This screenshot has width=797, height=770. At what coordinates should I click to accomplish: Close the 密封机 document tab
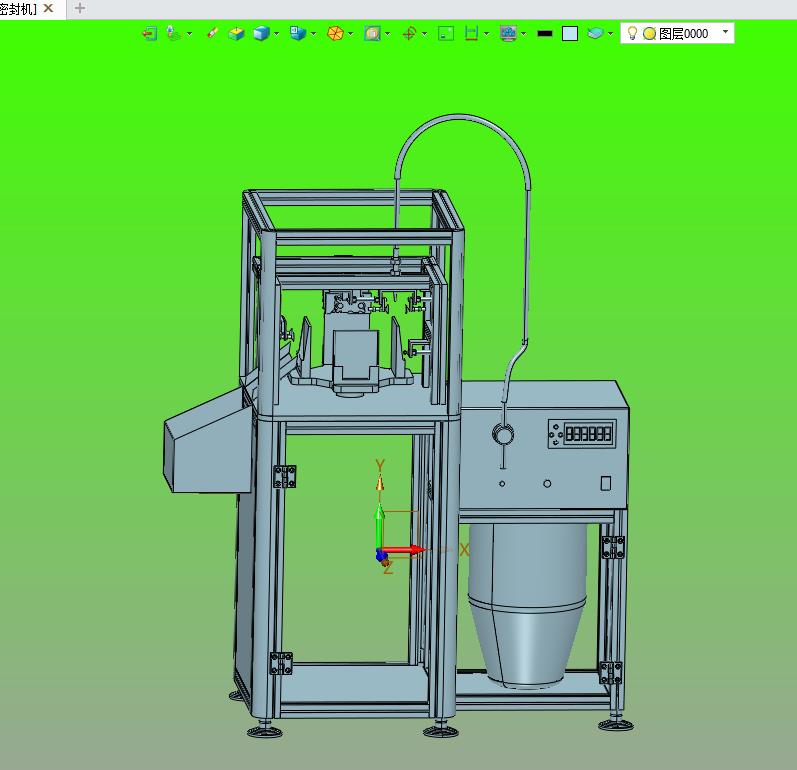click(x=48, y=8)
